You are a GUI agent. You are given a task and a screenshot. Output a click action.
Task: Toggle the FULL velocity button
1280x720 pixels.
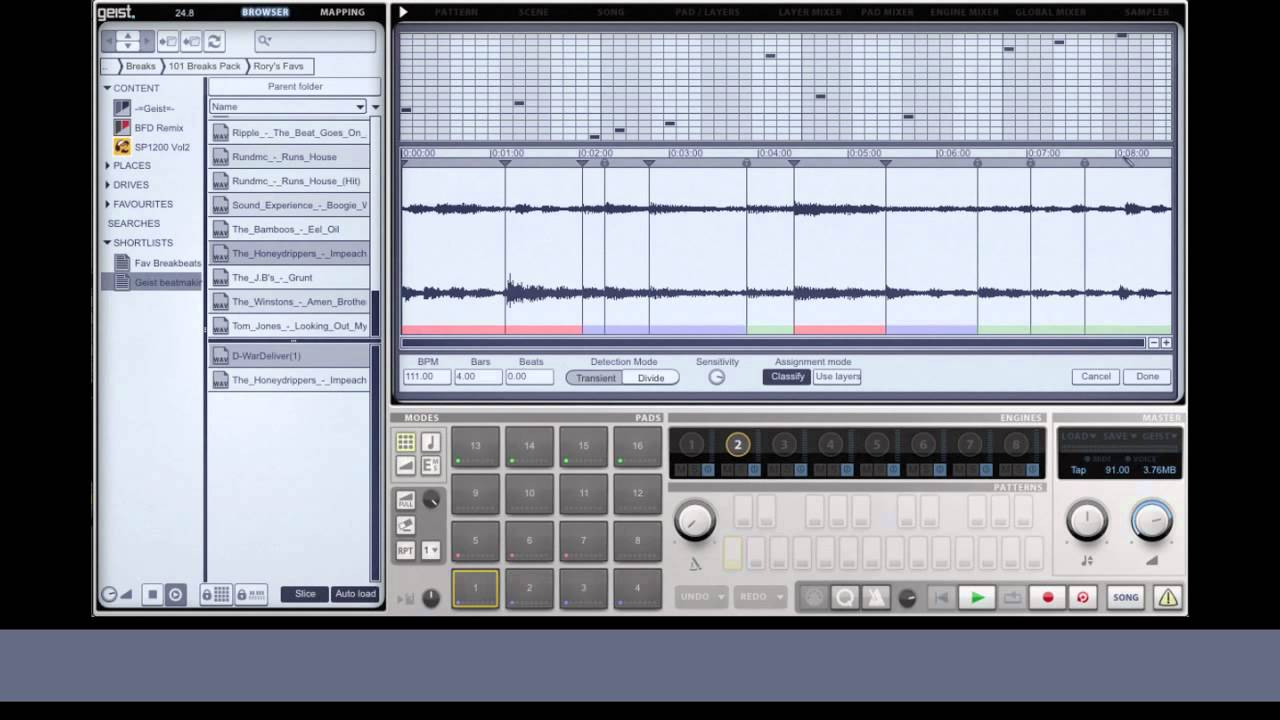pos(406,499)
